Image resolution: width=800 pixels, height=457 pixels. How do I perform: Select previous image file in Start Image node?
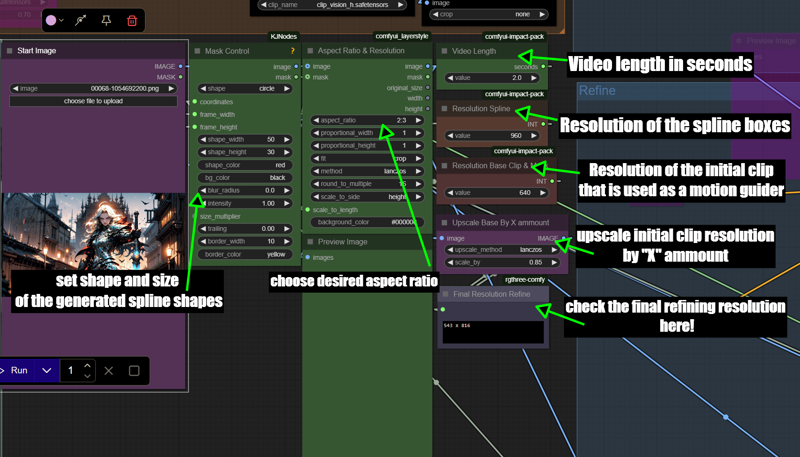point(15,88)
